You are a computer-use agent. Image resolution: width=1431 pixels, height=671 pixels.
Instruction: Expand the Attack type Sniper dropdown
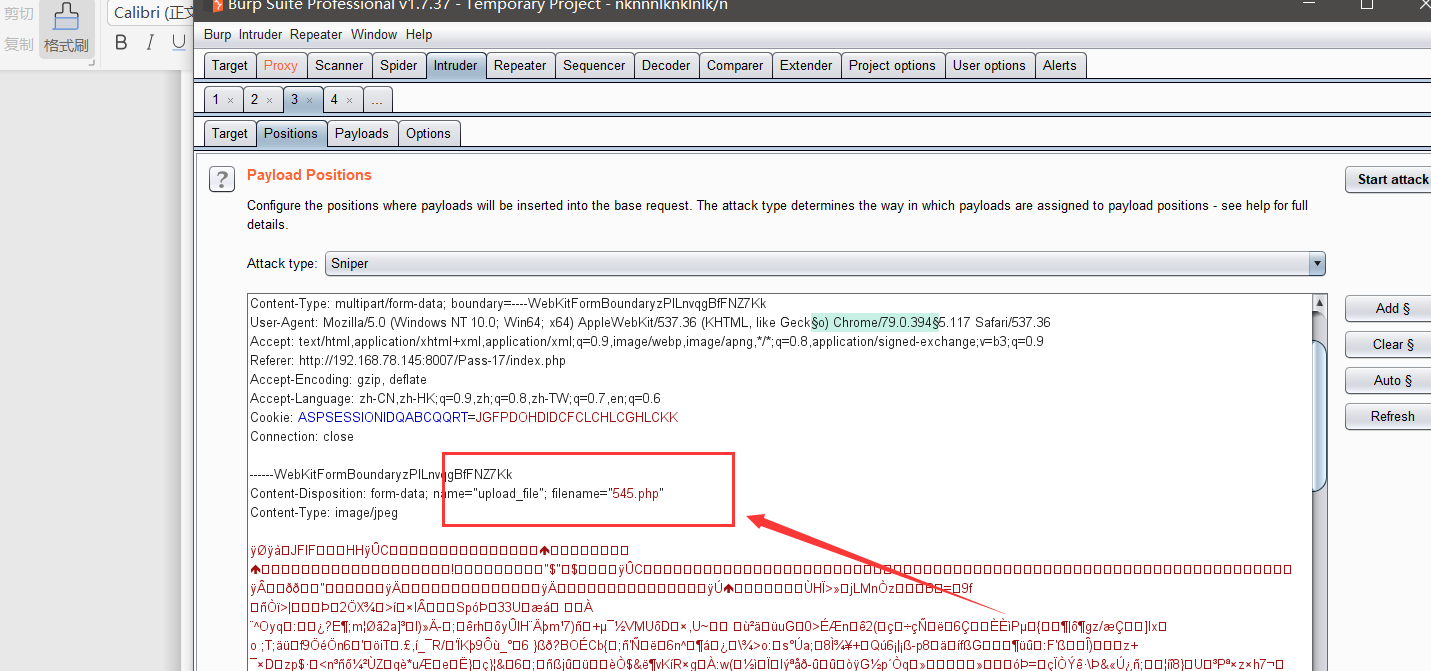(x=825, y=264)
